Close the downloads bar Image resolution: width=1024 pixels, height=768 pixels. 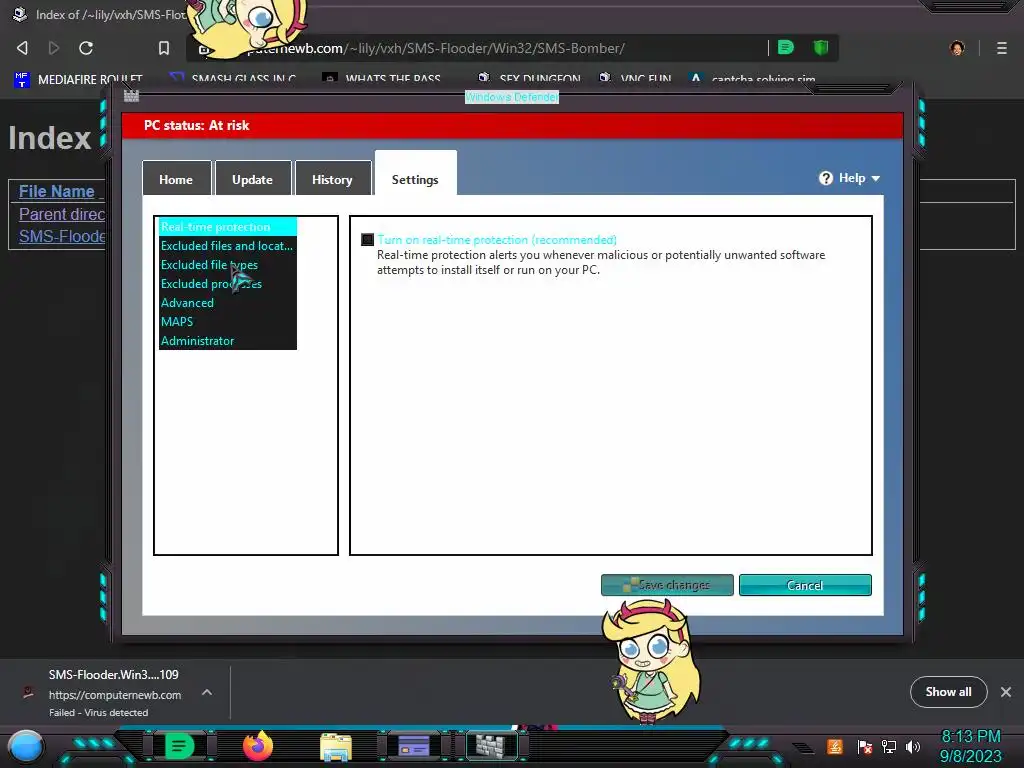pos(1006,692)
